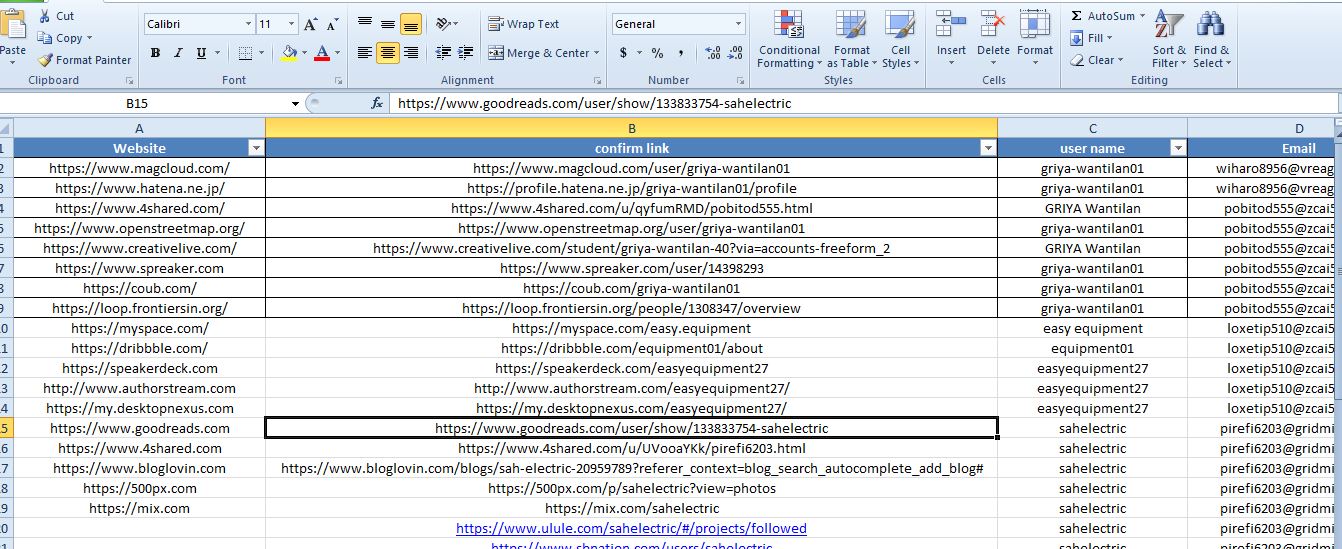Click the Format Painter brush icon

tap(45, 60)
